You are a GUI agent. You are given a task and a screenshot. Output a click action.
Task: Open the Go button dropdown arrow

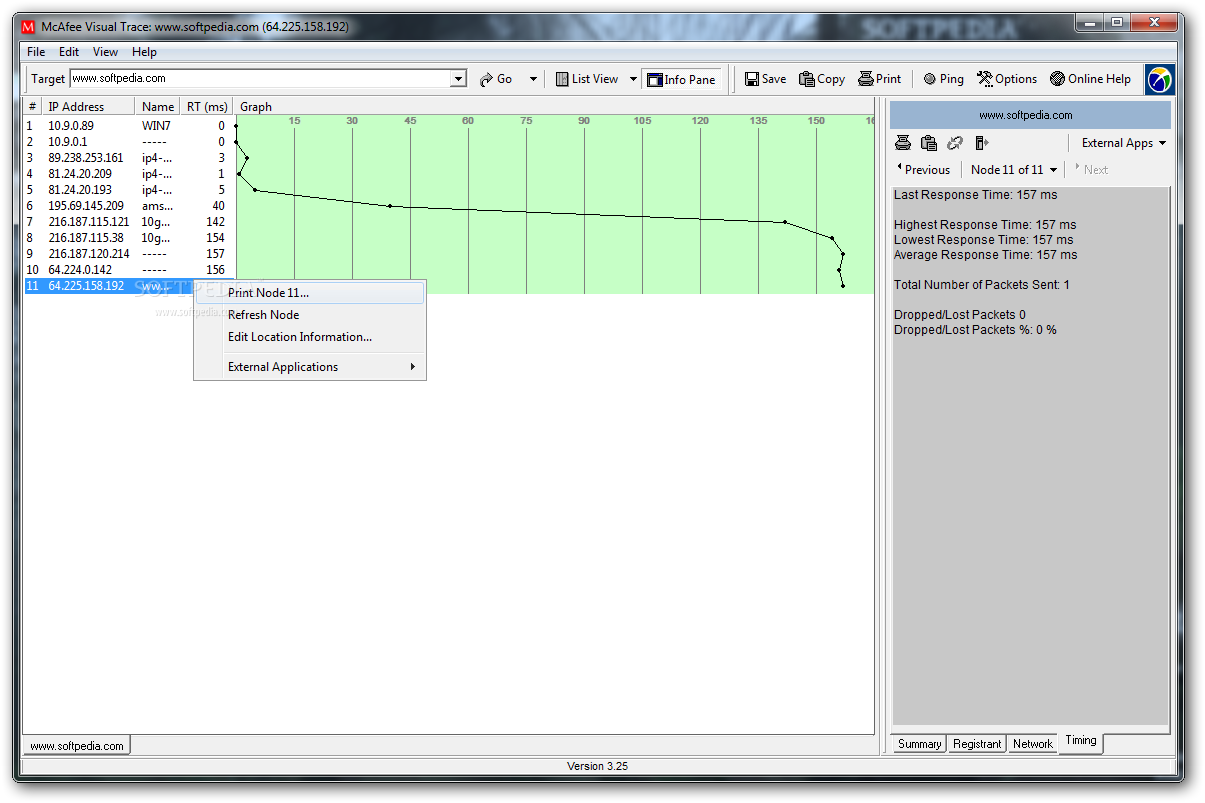click(533, 79)
